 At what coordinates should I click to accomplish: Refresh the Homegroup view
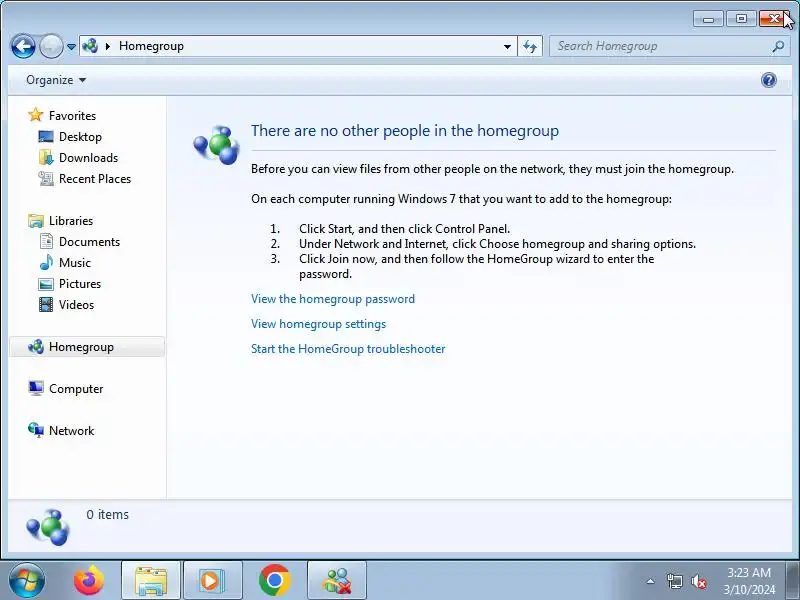coord(530,46)
